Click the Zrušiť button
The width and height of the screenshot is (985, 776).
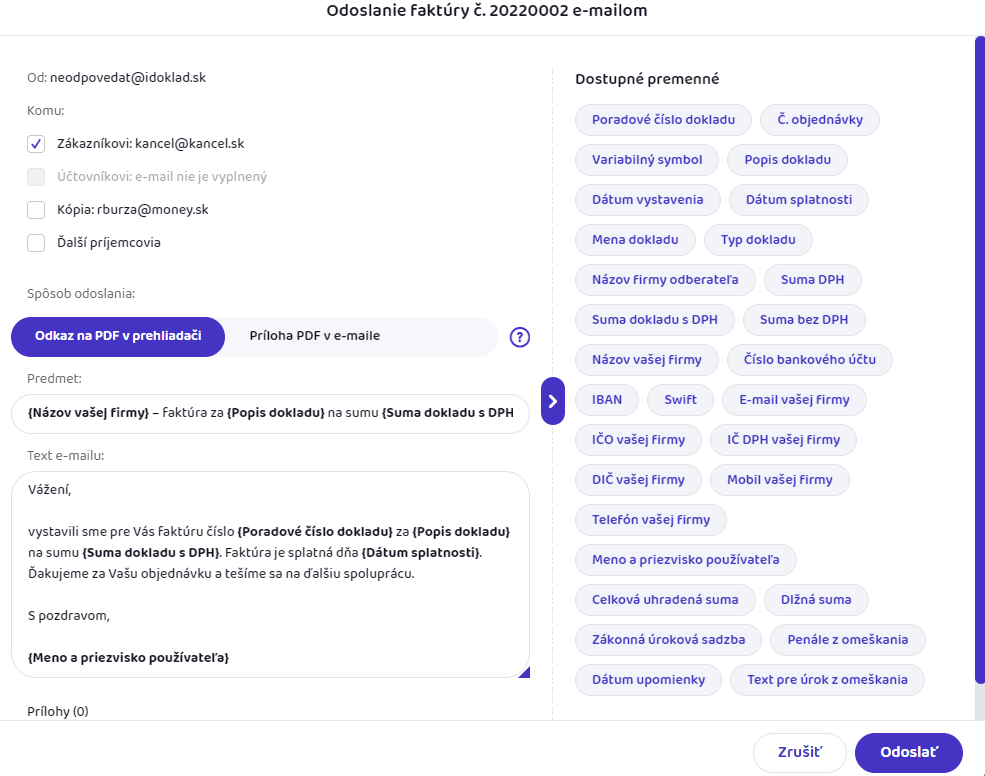click(800, 753)
